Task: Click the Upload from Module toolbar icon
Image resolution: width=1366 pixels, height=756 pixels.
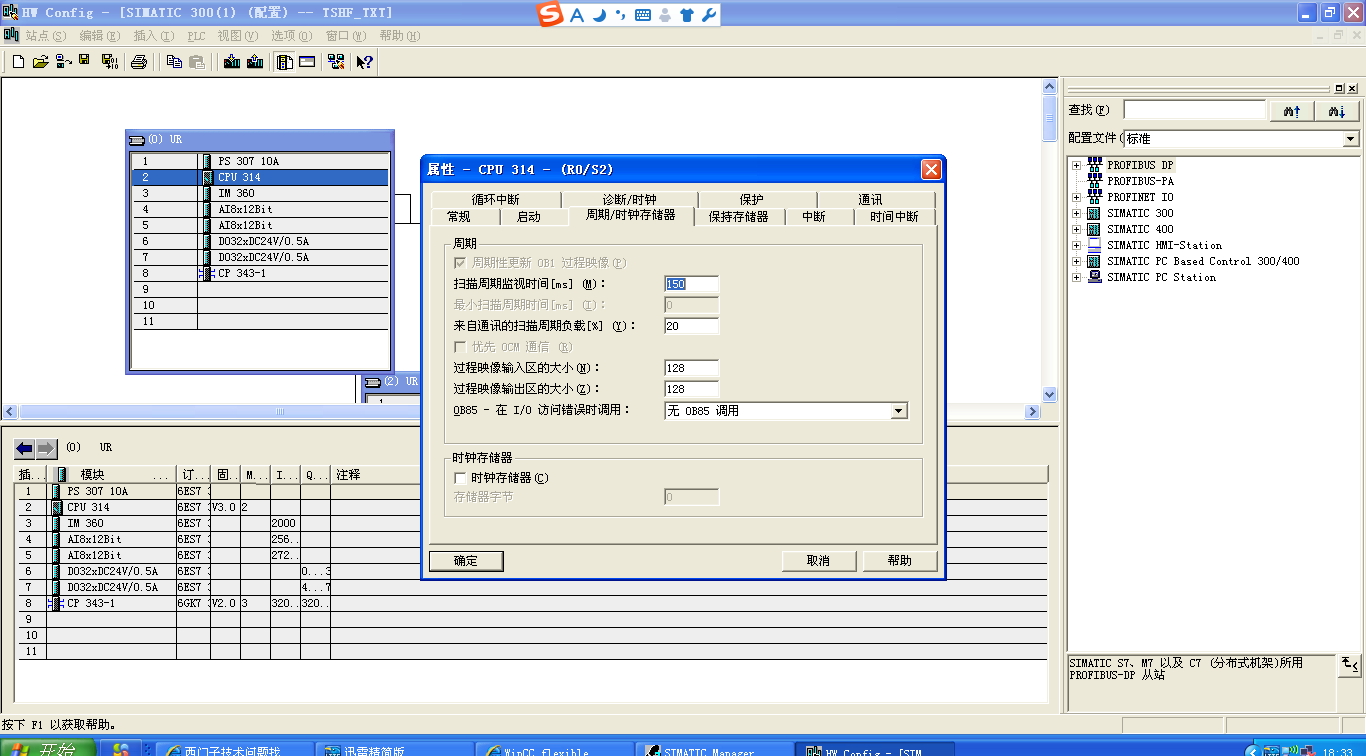Action: pos(255,62)
